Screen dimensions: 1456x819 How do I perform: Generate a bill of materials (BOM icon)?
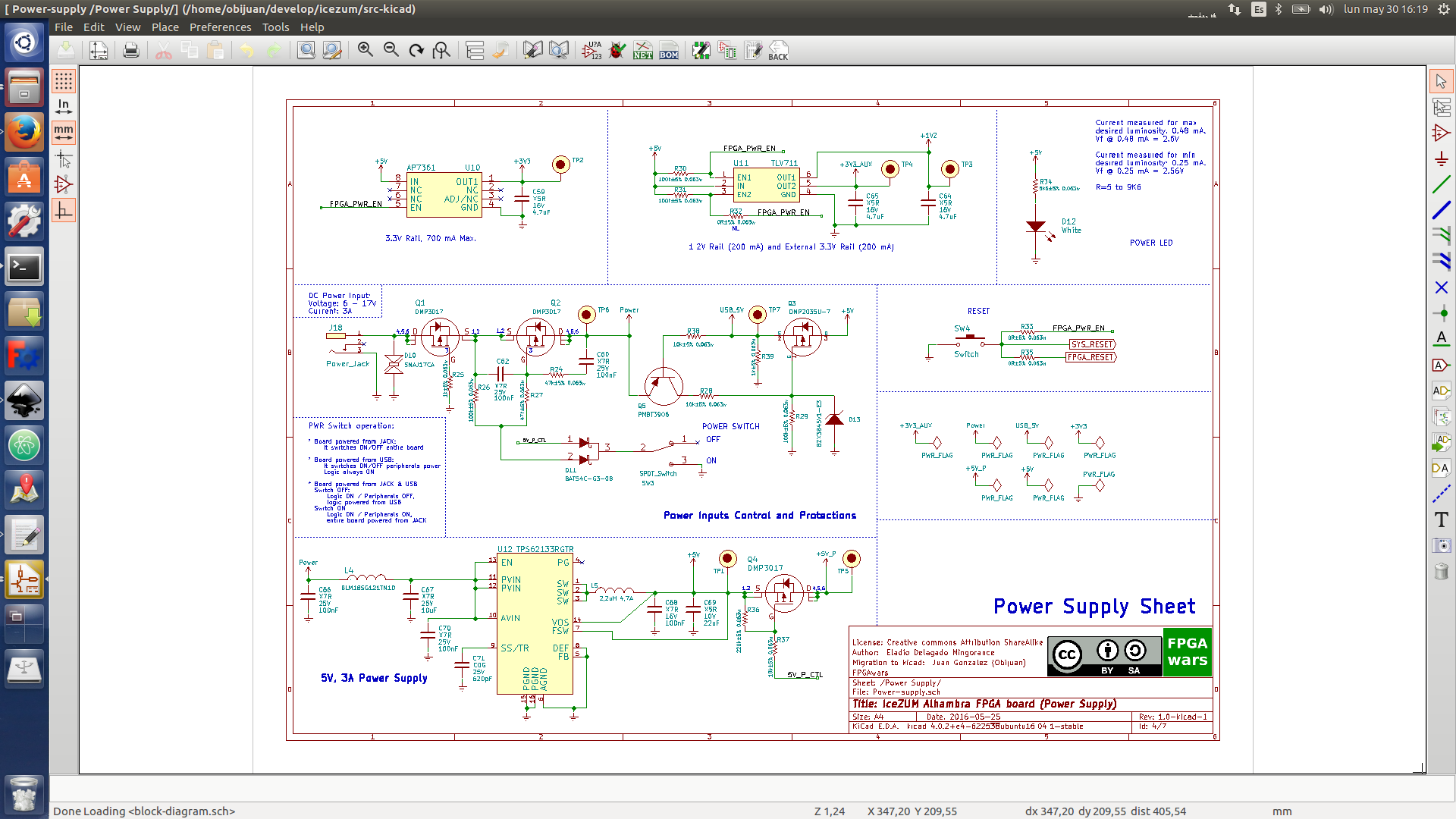[668, 49]
